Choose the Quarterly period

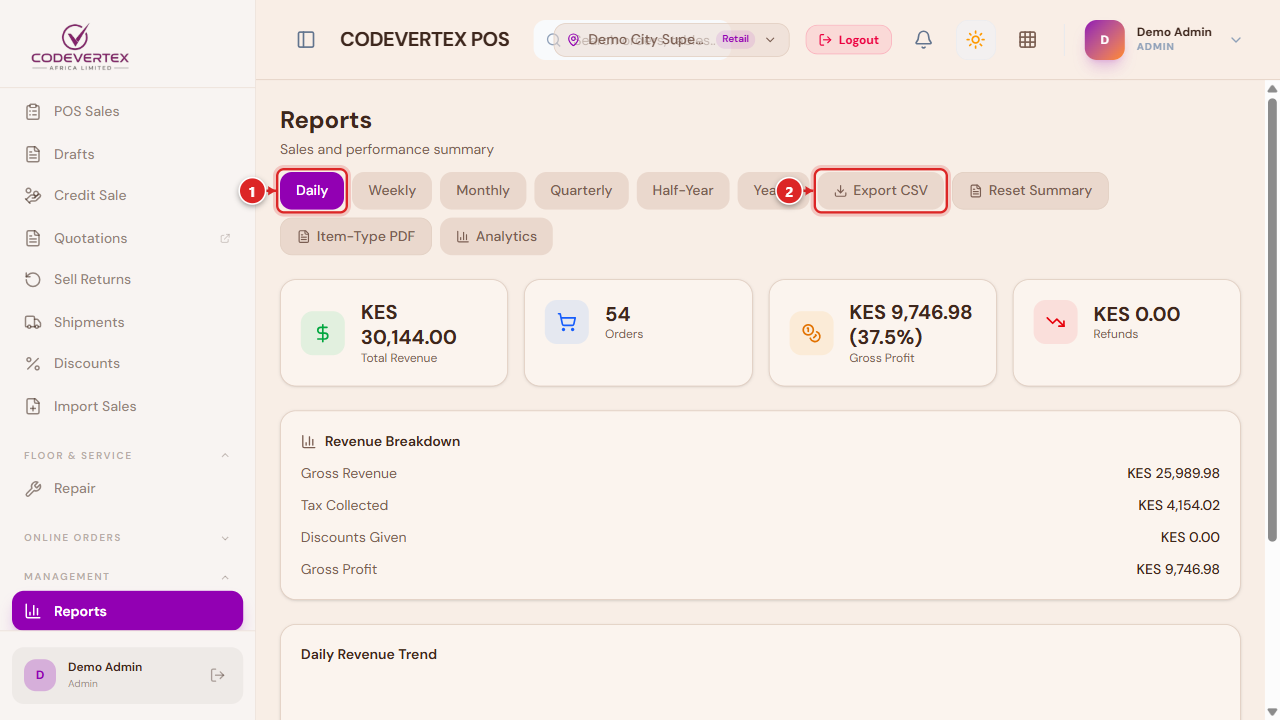click(581, 190)
